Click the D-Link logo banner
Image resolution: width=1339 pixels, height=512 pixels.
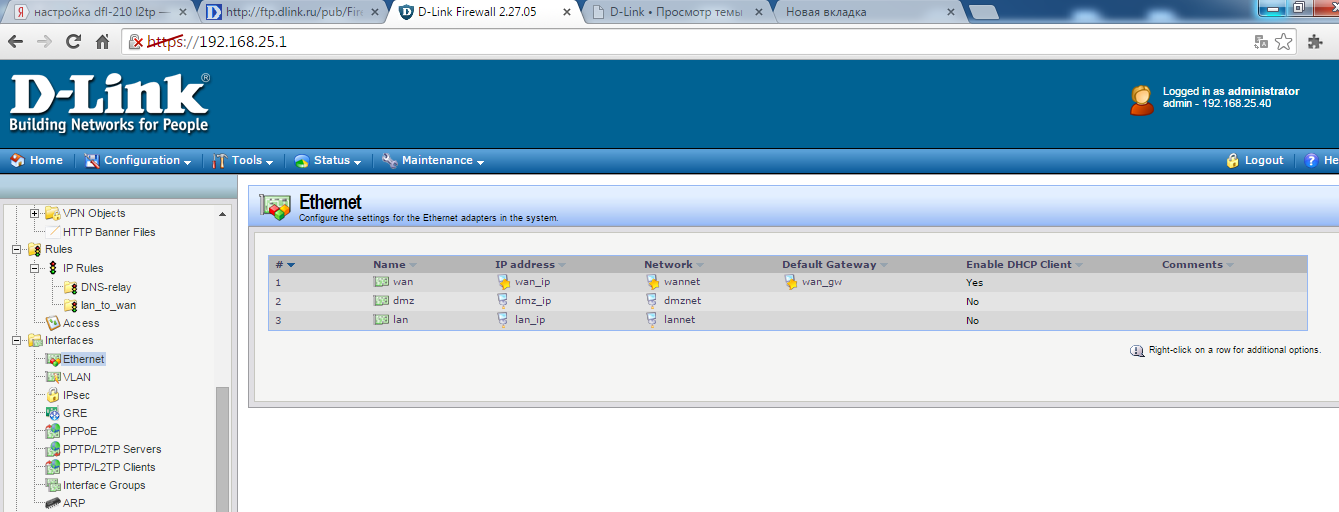point(109,103)
